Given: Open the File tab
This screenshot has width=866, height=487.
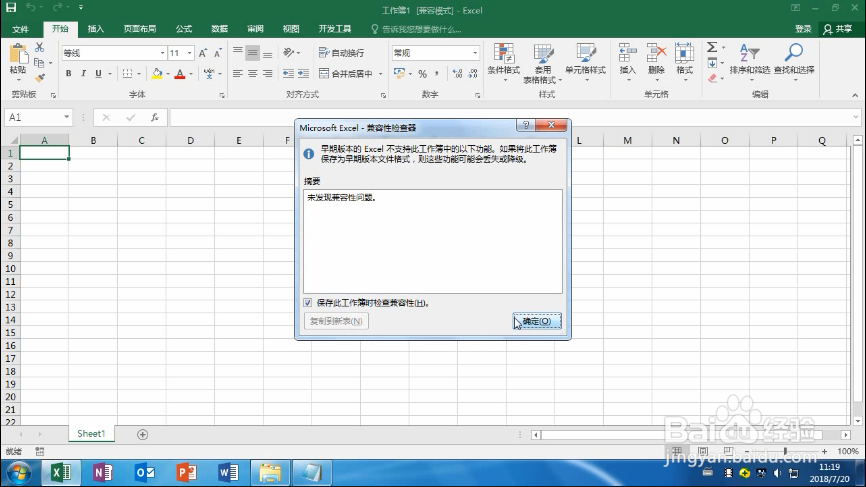Looking at the screenshot, I should [x=20, y=29].
